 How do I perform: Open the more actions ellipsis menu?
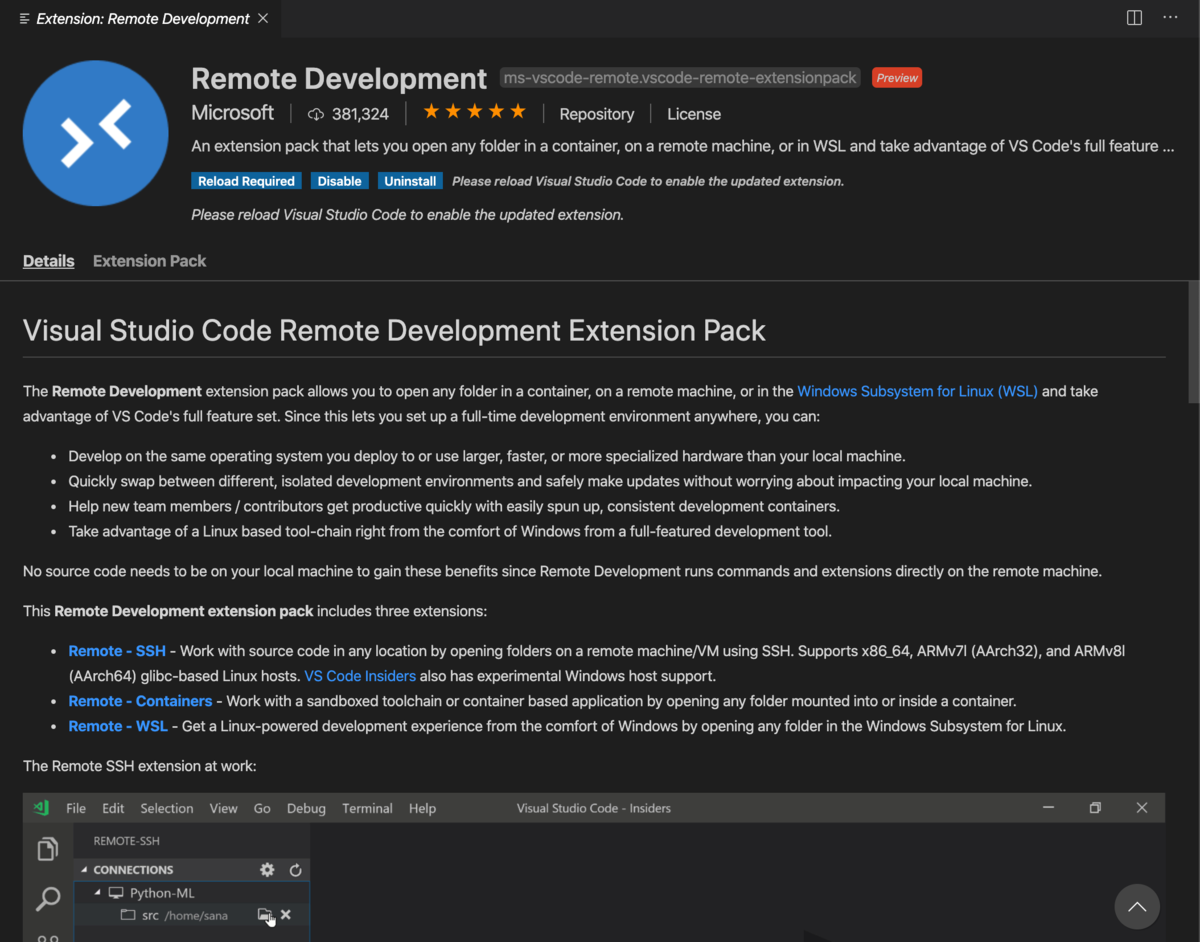(x=1170, y=18)
